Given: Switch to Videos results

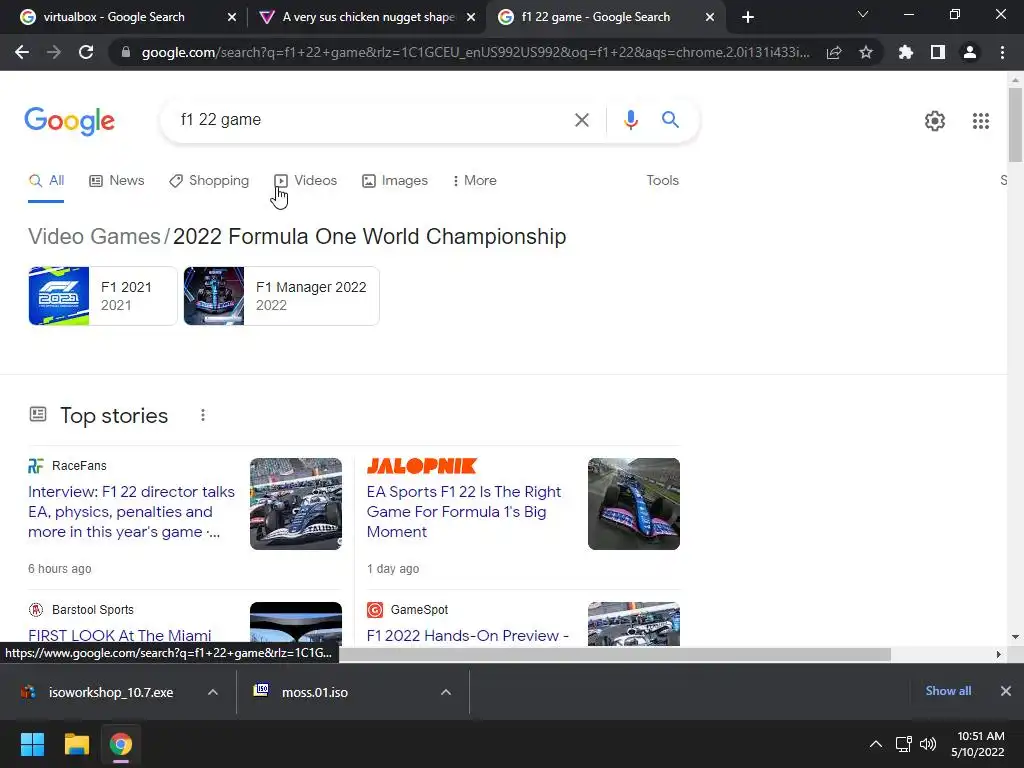Looking at the screenshot, I should pyautogui.click(x=306, y=180).
